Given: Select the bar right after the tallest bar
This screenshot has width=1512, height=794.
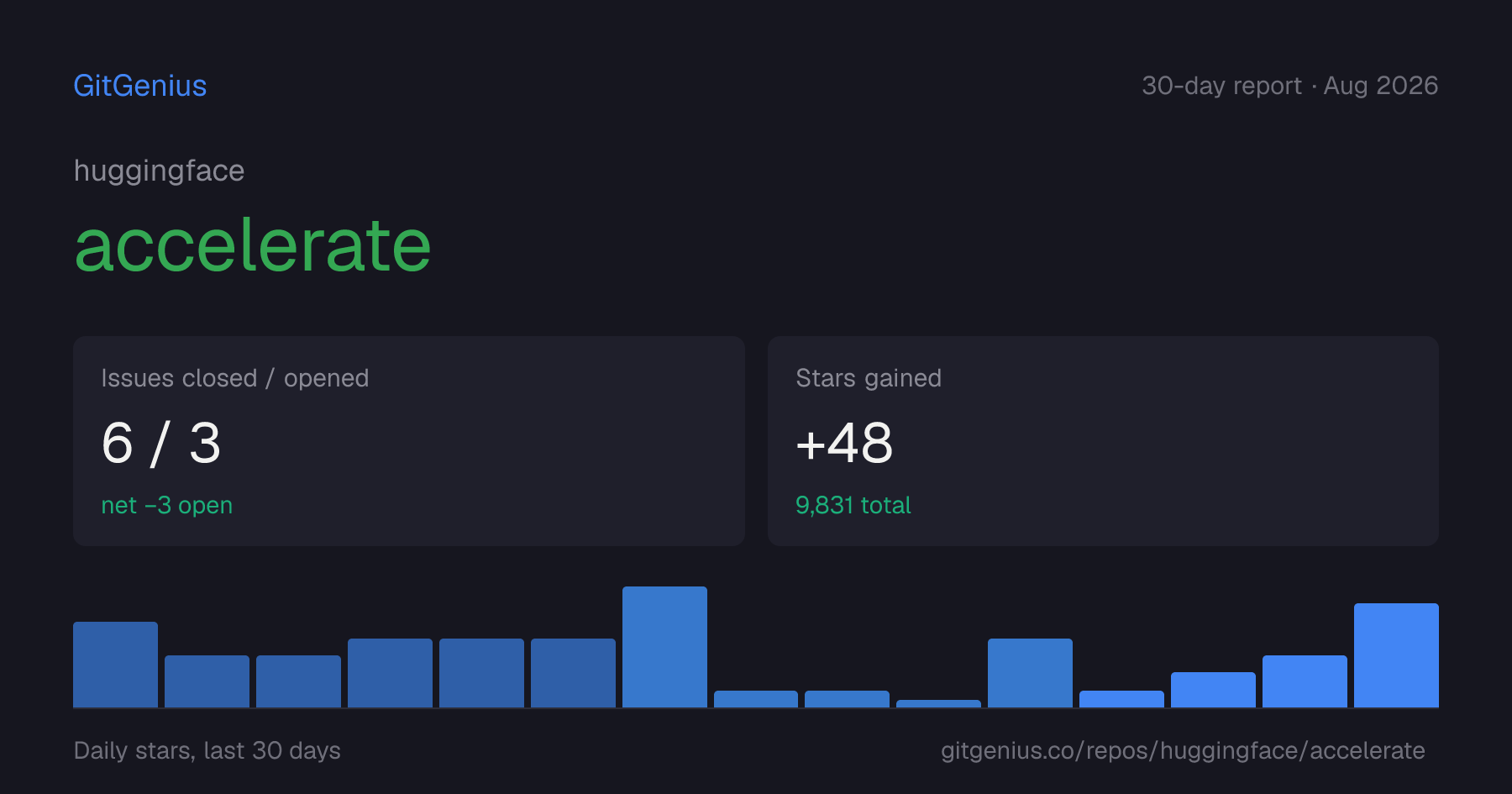Looking at the screenshot, I should pos(756,699).
